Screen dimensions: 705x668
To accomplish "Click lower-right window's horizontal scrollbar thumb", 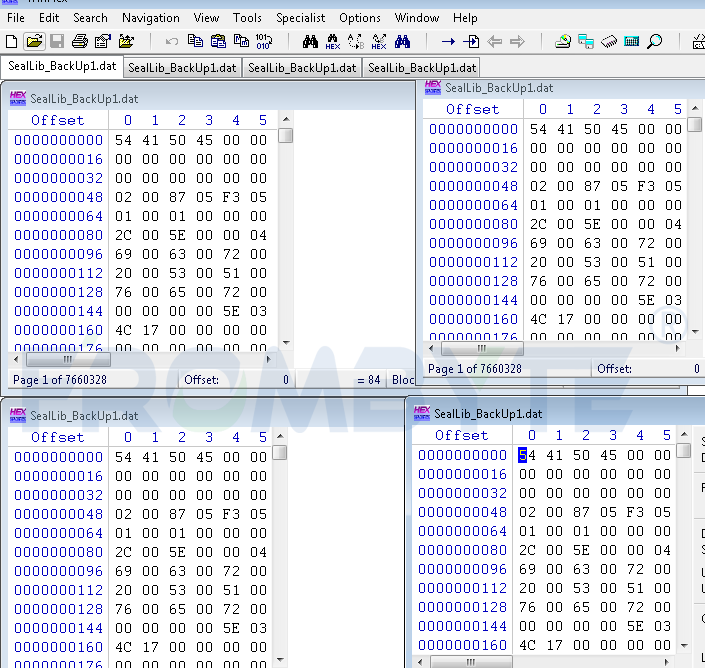I will pos(471,662).
